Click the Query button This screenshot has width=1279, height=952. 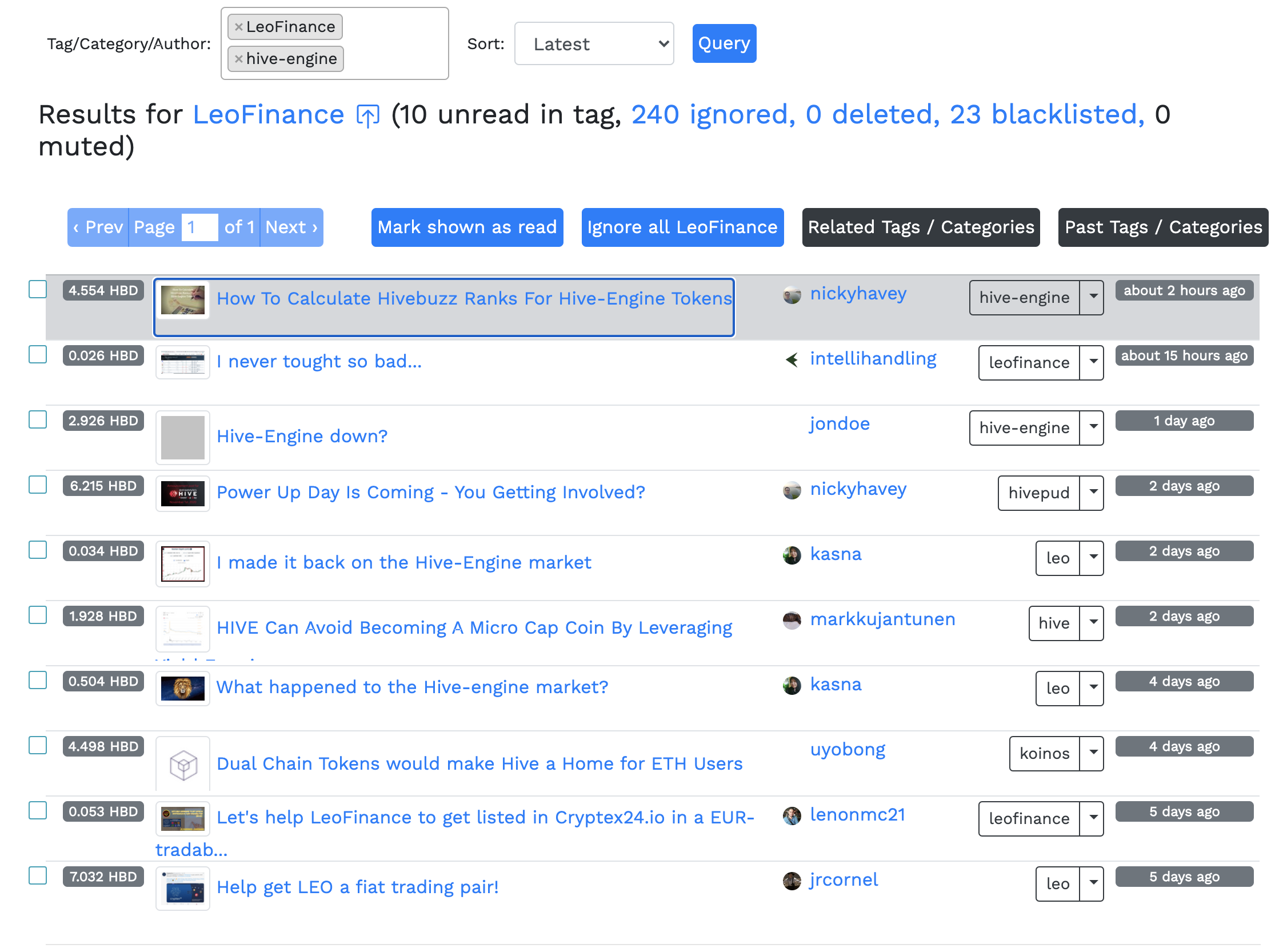coord(724,43)
